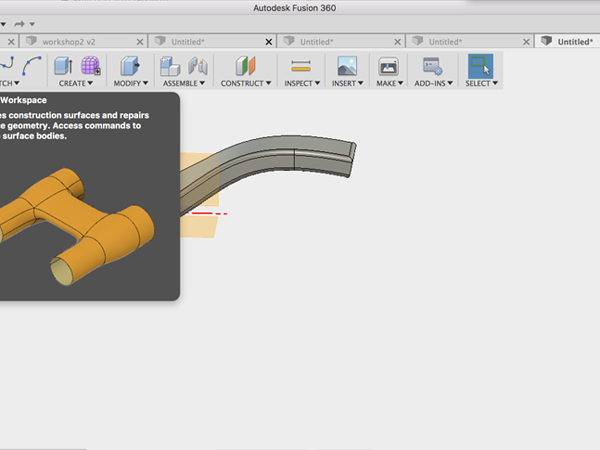Viewport: 600px width, 450px height.
Task: Switch to the bold active Untitled* tab
Action: [x=568, y=41]
